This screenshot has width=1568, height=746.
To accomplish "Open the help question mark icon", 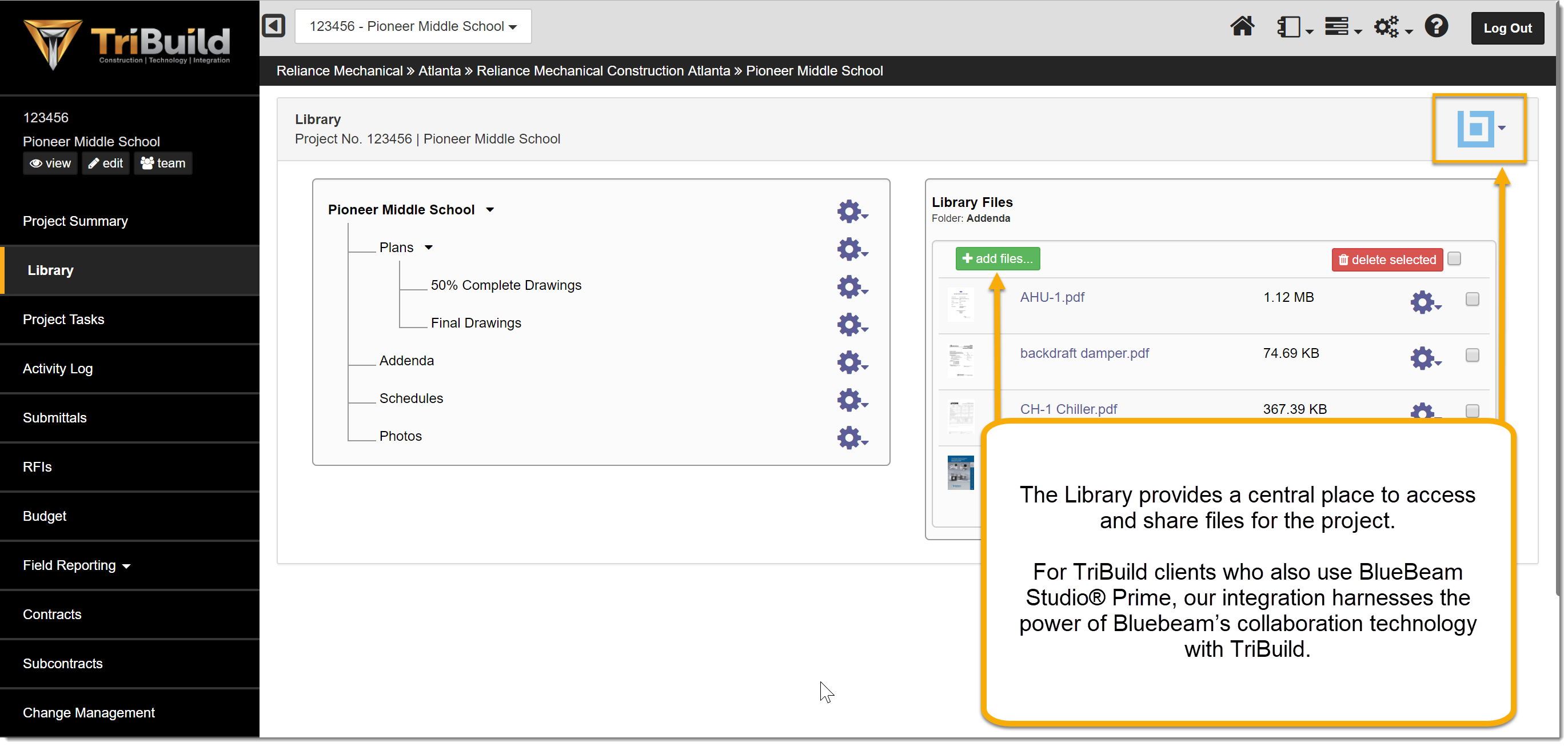I will (x=1436, y=27).
